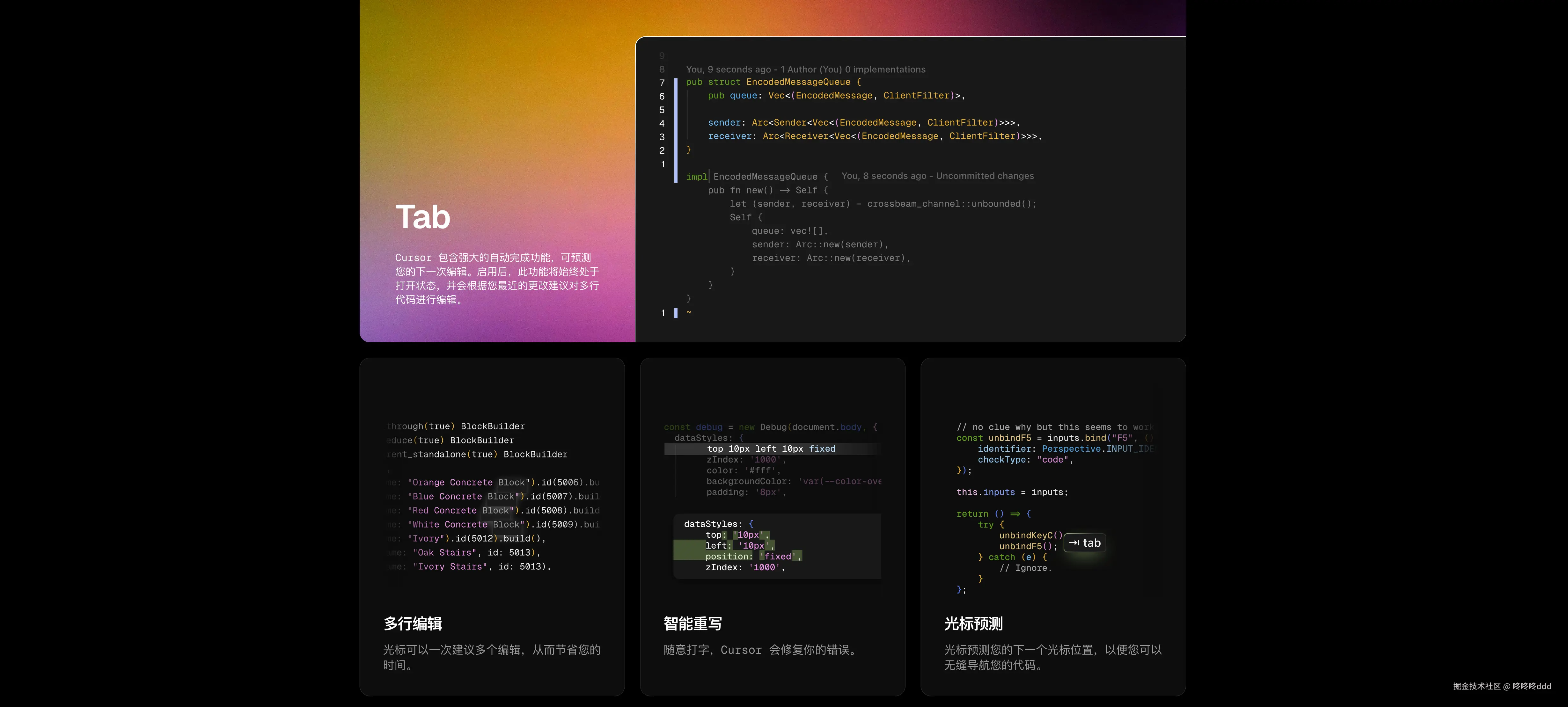Click line number 4 in the editor gutter
1568x707 pixels.
coord(662,123)
